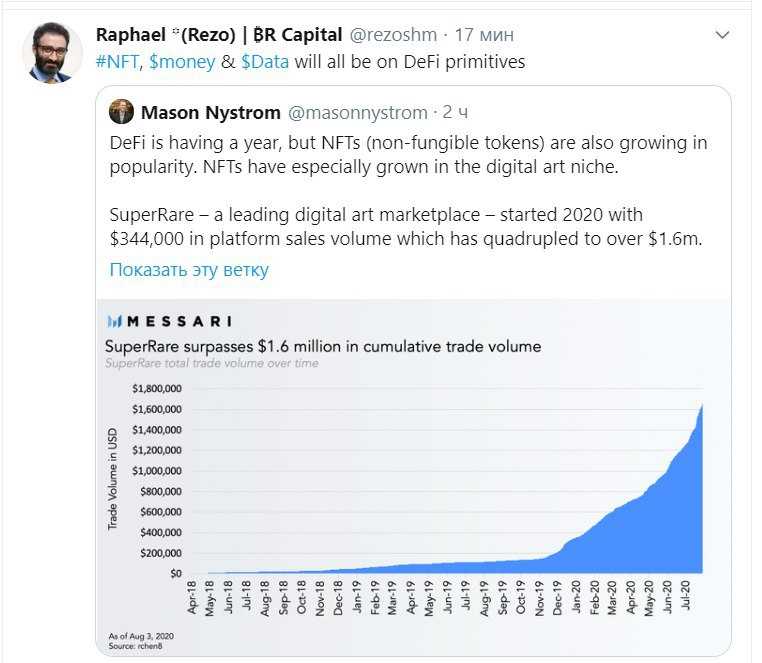Viewport: 762px width, 663px height.
Task: Click the $1,000,000 axis label
Action: pyautogui.click(x=157, y=471)
